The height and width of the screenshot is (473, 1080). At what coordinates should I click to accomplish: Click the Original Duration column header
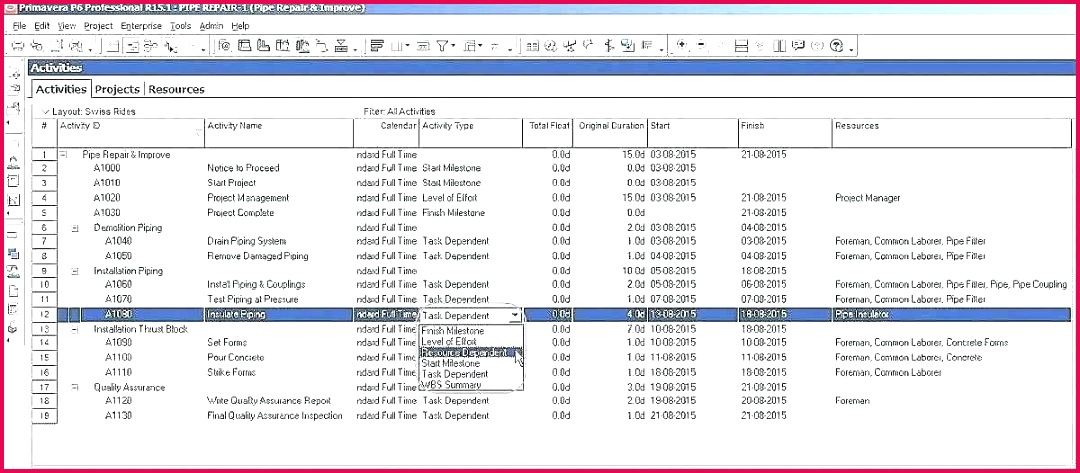(x=610, y=132)
